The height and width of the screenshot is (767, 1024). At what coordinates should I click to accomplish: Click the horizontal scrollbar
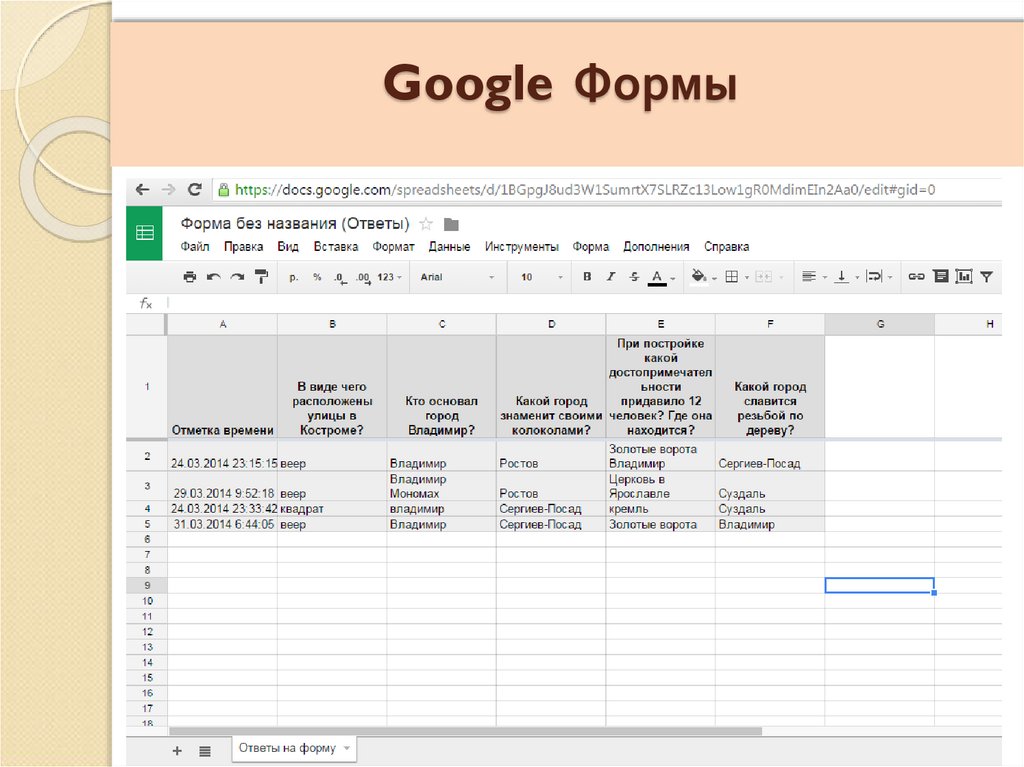[x=465, y=731]
